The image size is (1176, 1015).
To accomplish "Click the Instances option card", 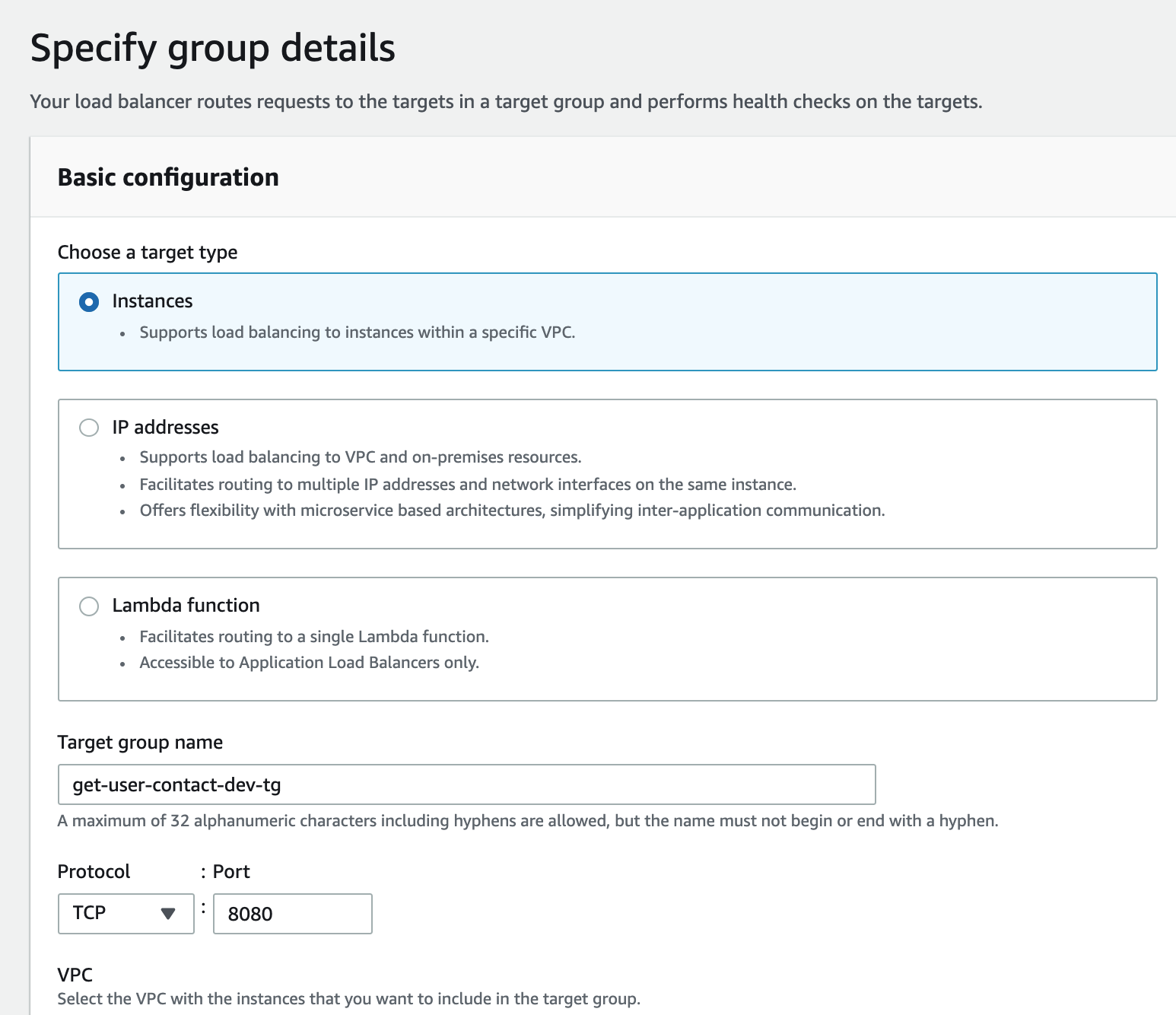I will (607, 321).
